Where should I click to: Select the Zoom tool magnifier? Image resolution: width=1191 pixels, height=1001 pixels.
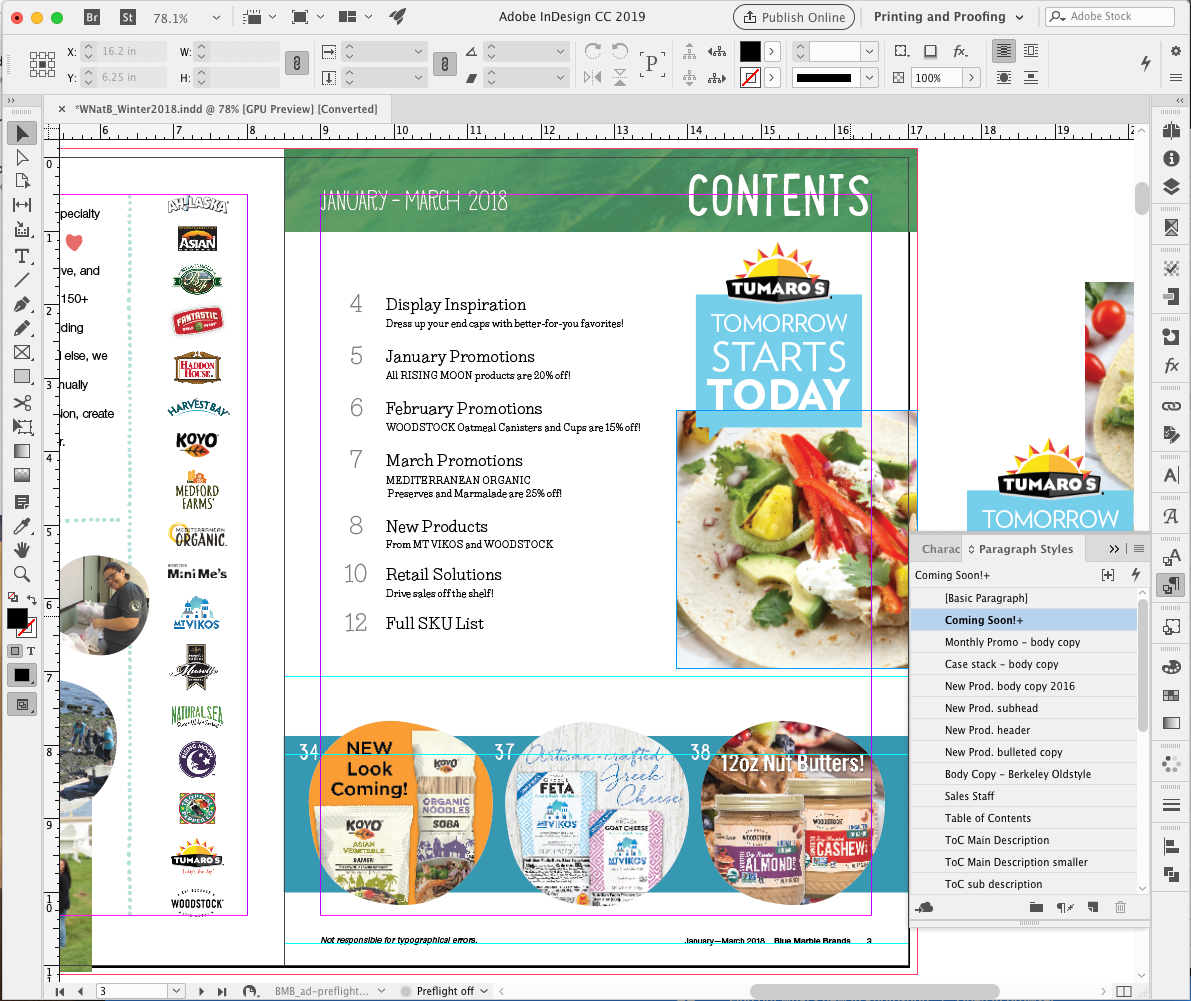tap(22, 573)
